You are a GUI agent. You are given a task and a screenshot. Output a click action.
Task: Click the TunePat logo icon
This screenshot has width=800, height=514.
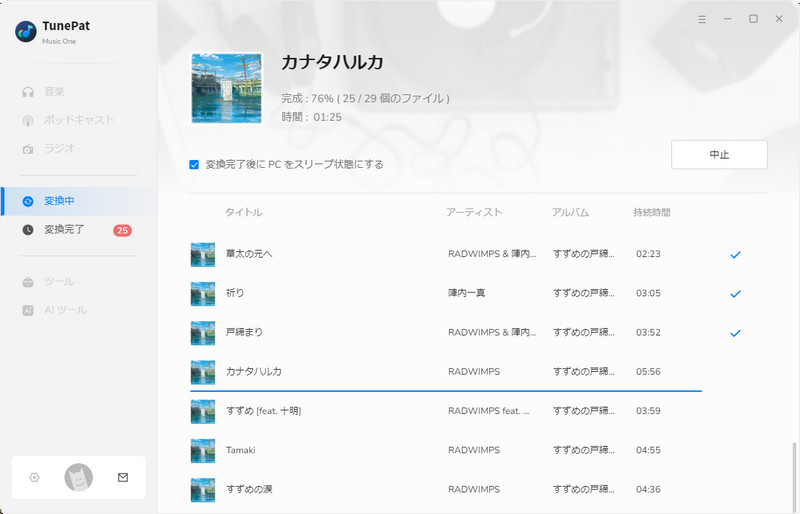coord(26,32)
